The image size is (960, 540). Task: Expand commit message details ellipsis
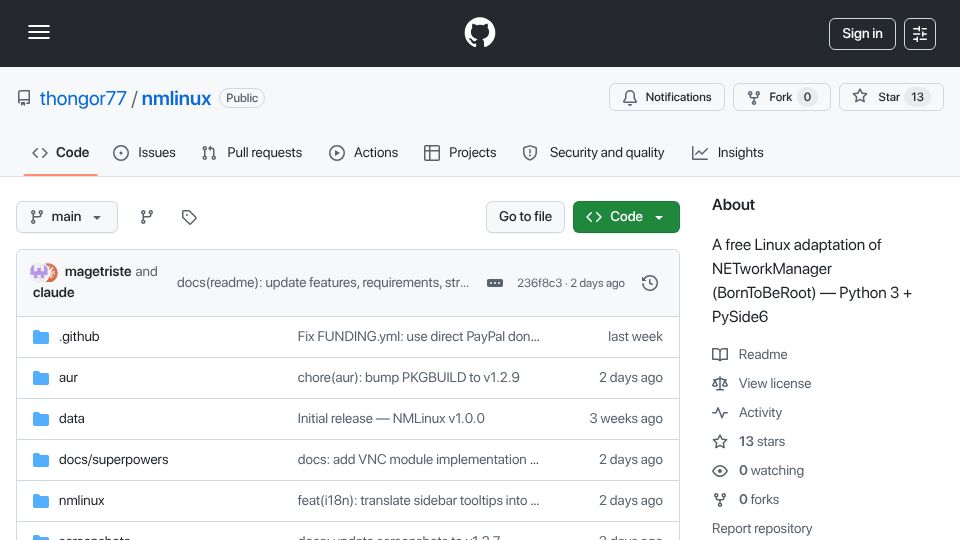click(495, 283)
